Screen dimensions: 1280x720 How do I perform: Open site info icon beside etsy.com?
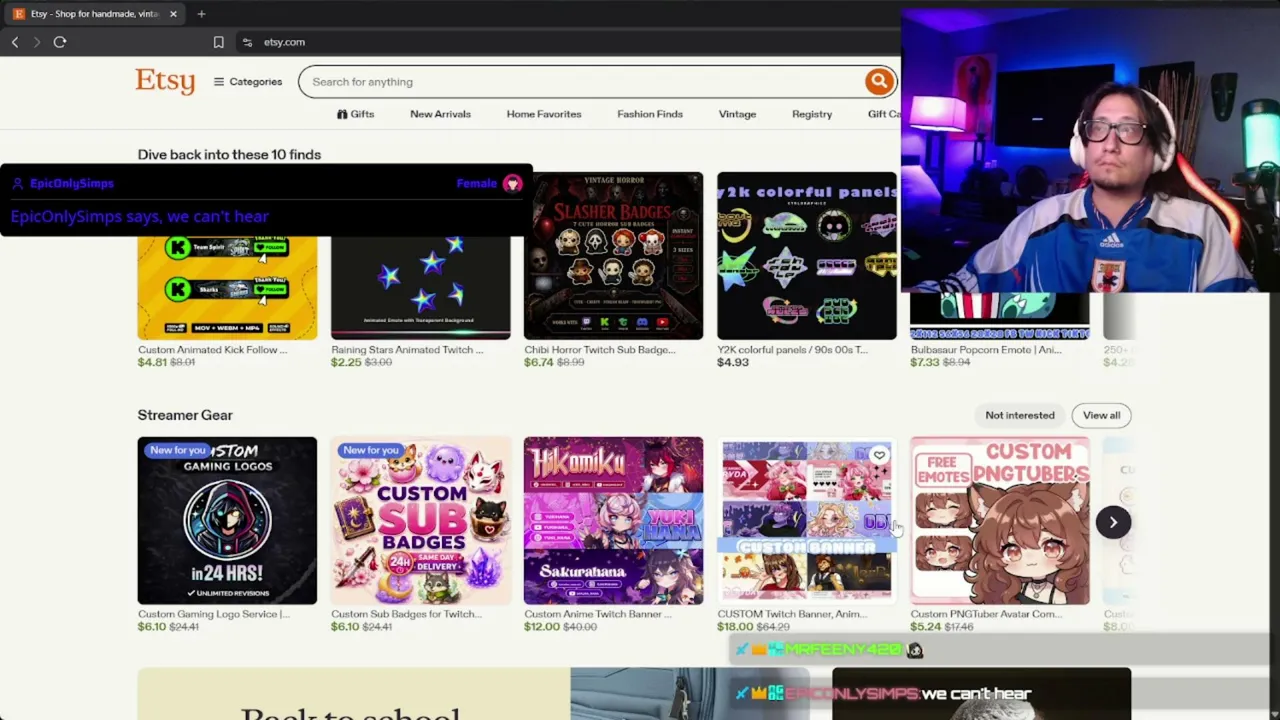click(x=247, y=42)
